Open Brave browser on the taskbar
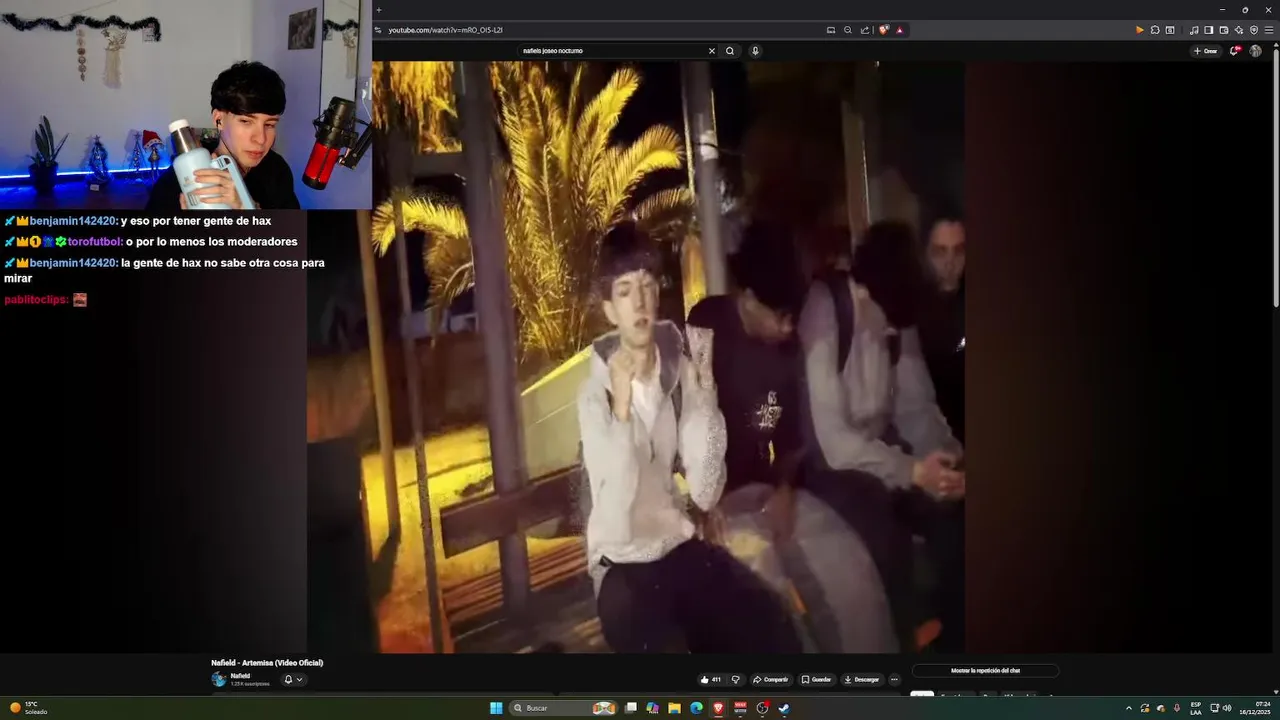Screen dimensions: 1280x720 (719, 708)
